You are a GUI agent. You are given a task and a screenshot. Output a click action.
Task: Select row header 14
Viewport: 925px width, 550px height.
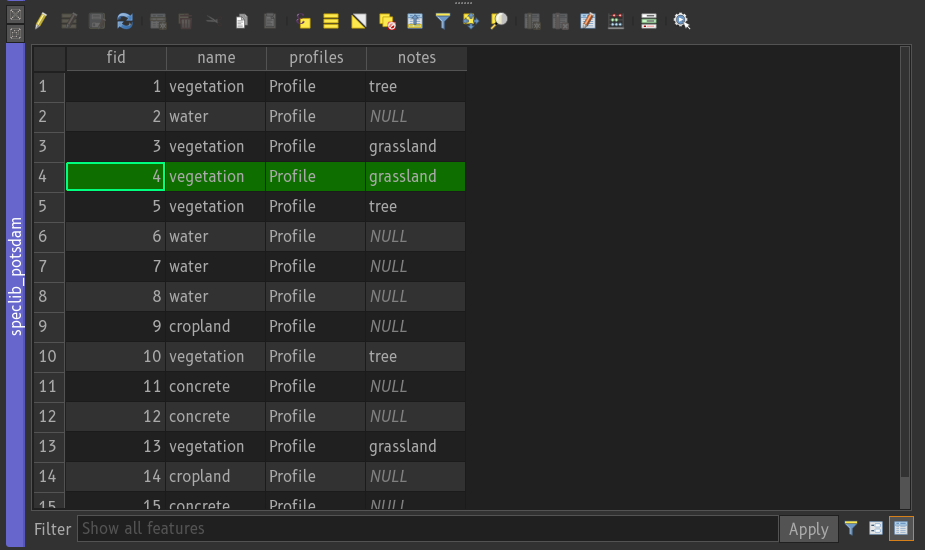(49, 476)
